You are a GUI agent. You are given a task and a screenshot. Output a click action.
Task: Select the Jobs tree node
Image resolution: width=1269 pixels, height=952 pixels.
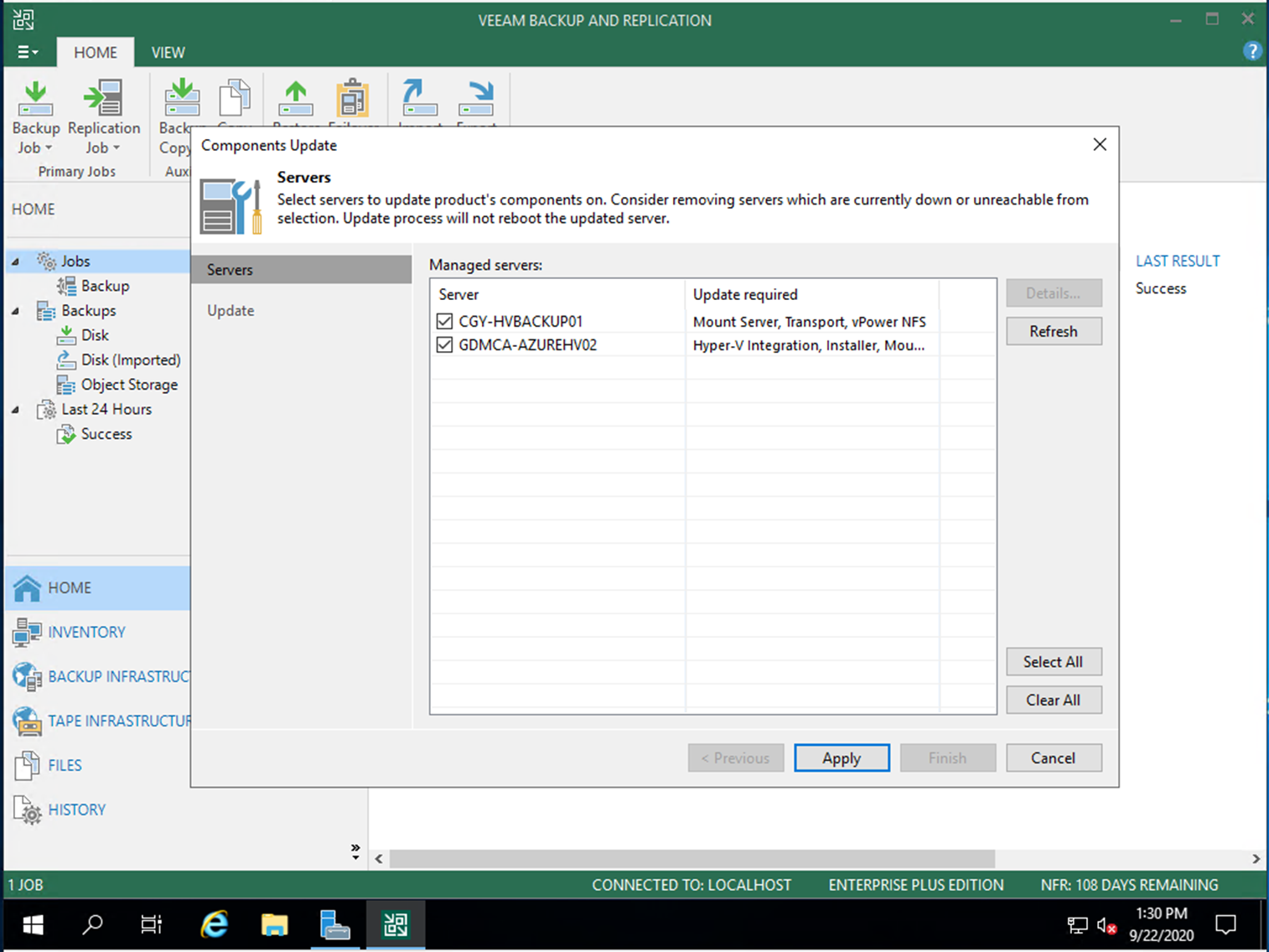coord(75,261)
